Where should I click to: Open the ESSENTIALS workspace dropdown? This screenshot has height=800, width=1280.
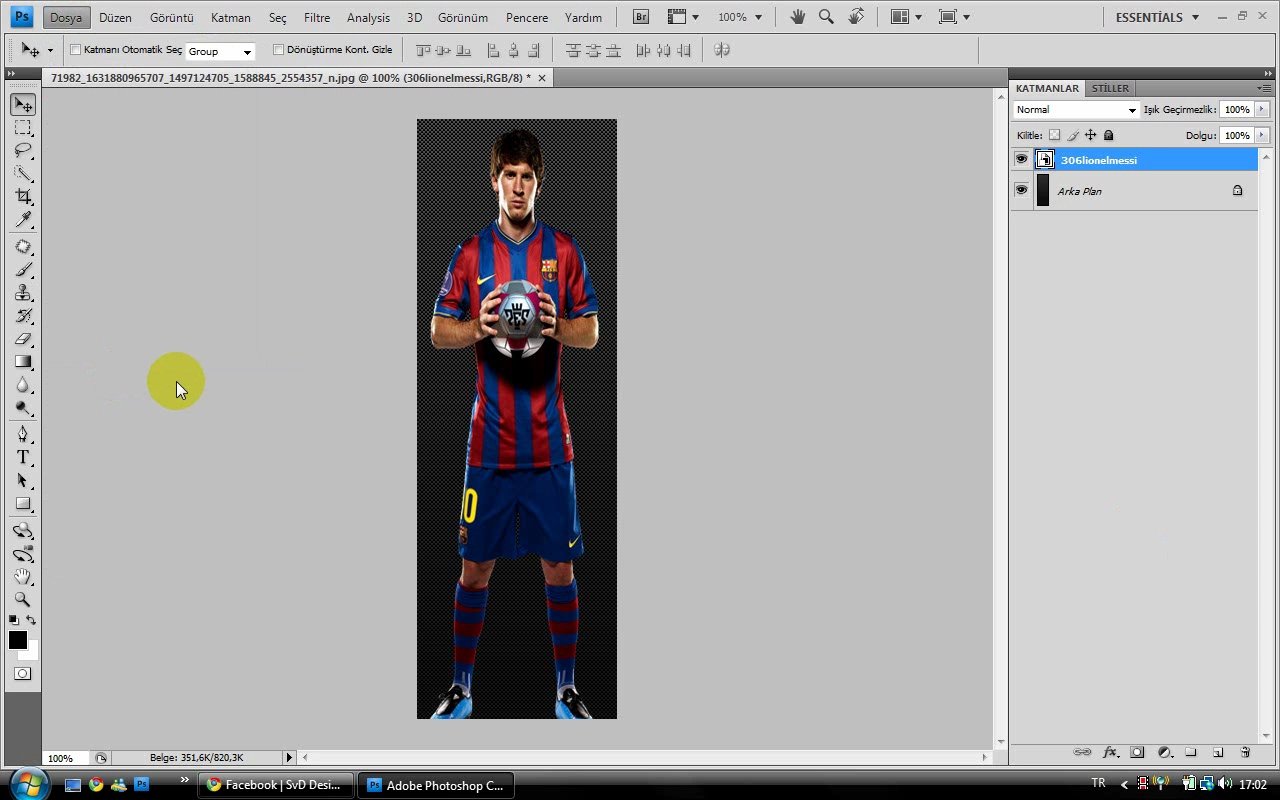point(1158,17)
